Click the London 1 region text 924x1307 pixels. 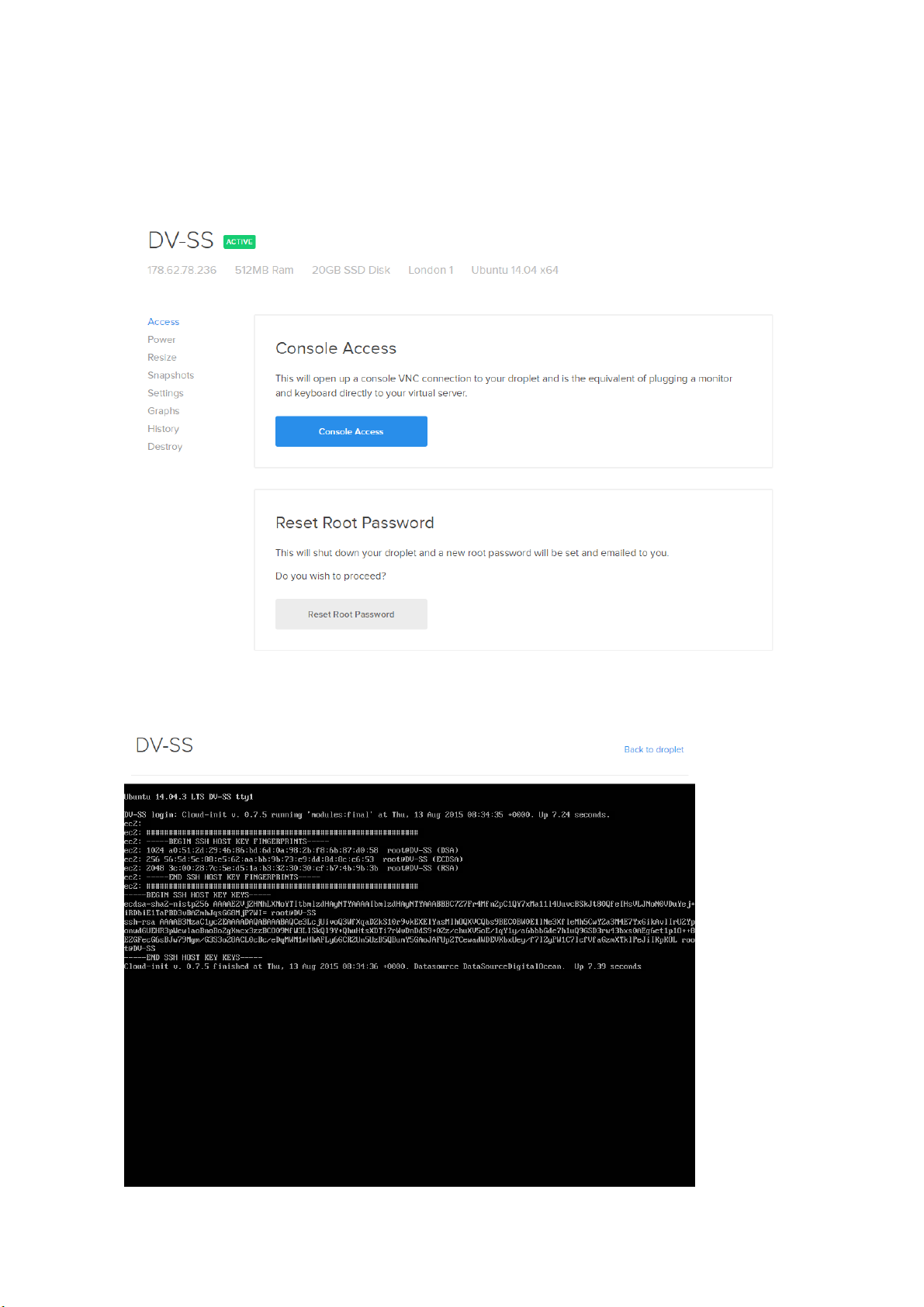coord(431,270)
